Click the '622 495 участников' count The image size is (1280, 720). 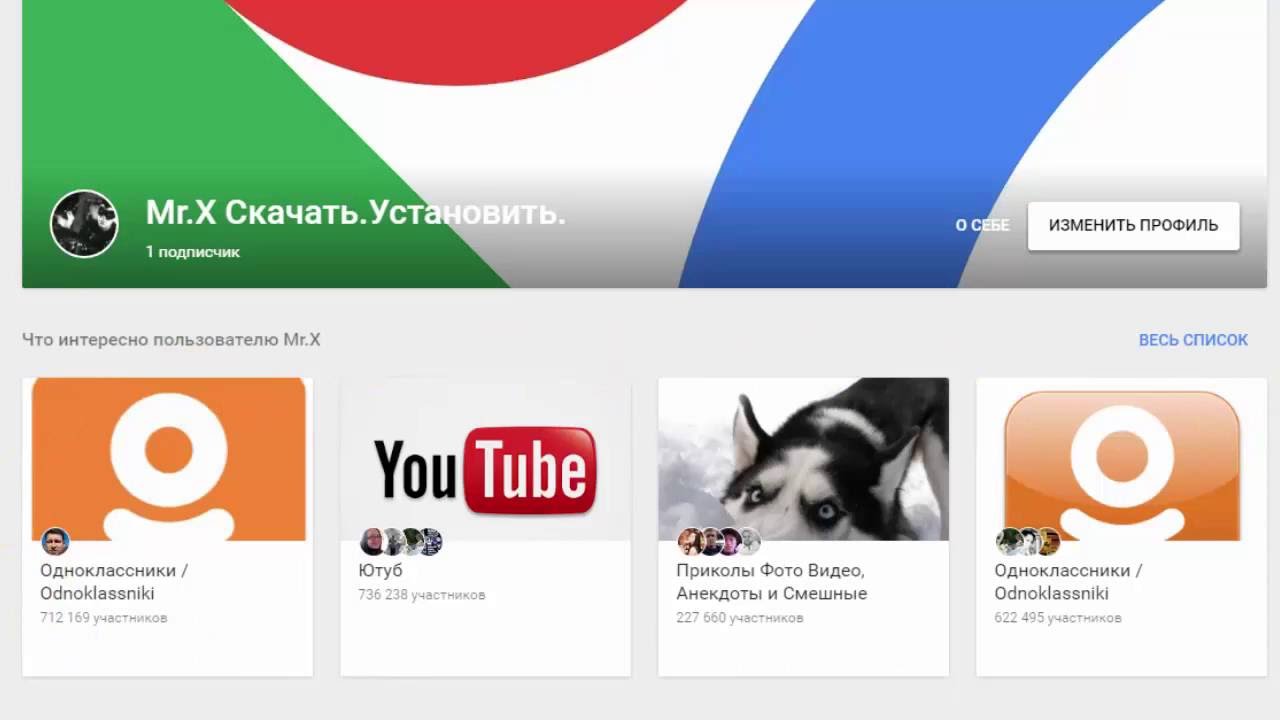(1058, 618)
